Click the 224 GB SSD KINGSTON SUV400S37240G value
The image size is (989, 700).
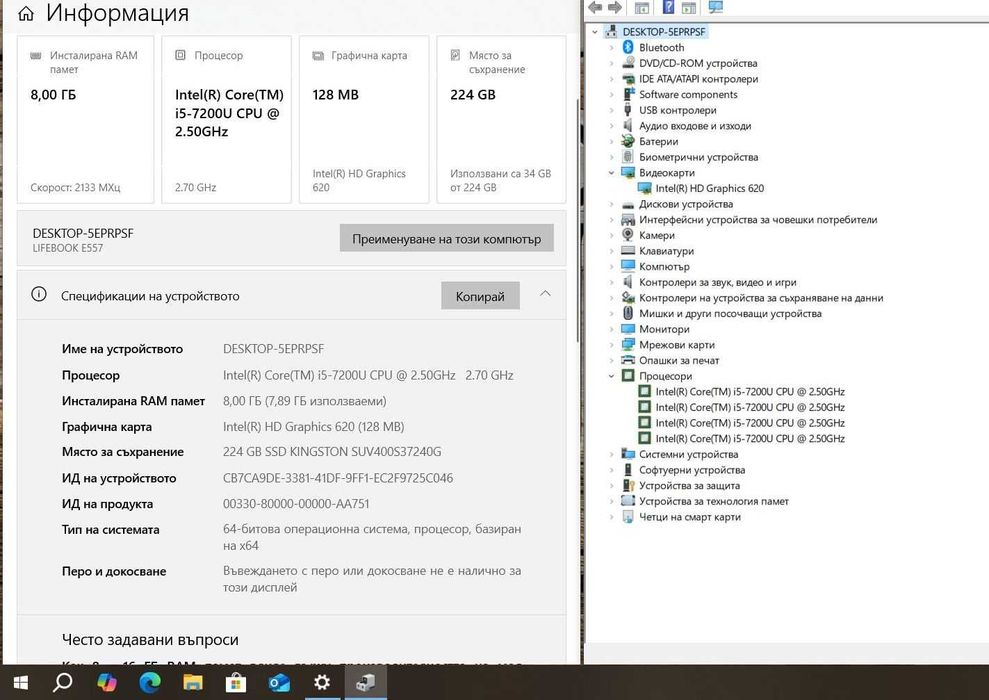tap(332, 452)
